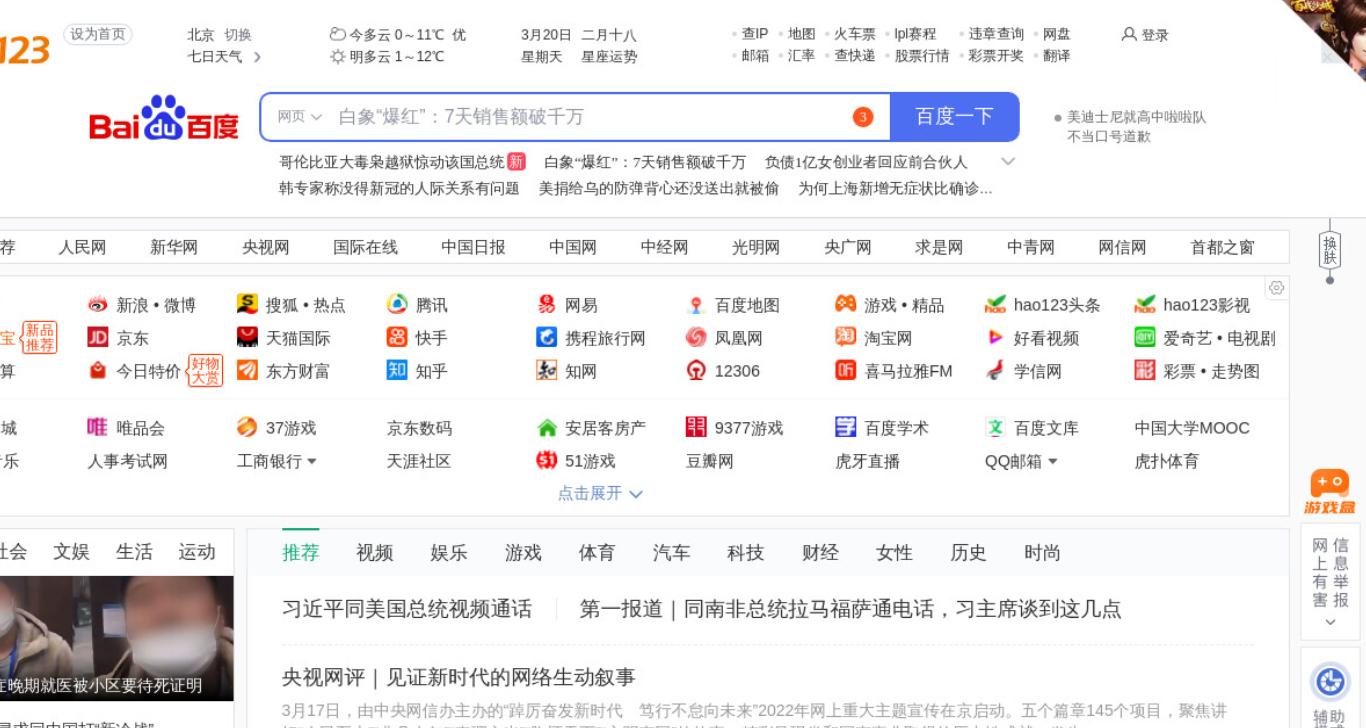Open the East Money (东方财富) icon

click(x=246, y=371)
